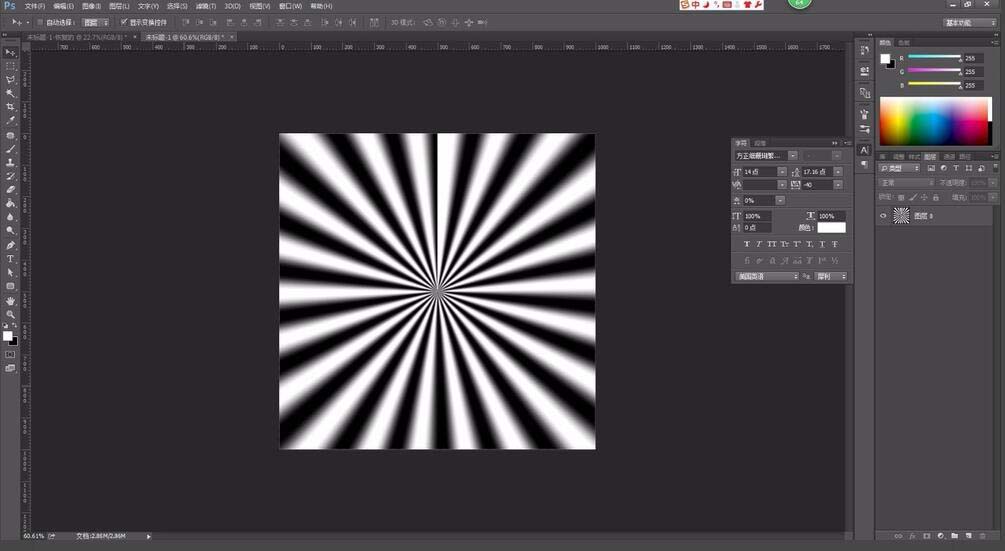Toggle Strikethrough text style button
The height and width of the screenshot is (551, 1005).
[x=835, y=244]
